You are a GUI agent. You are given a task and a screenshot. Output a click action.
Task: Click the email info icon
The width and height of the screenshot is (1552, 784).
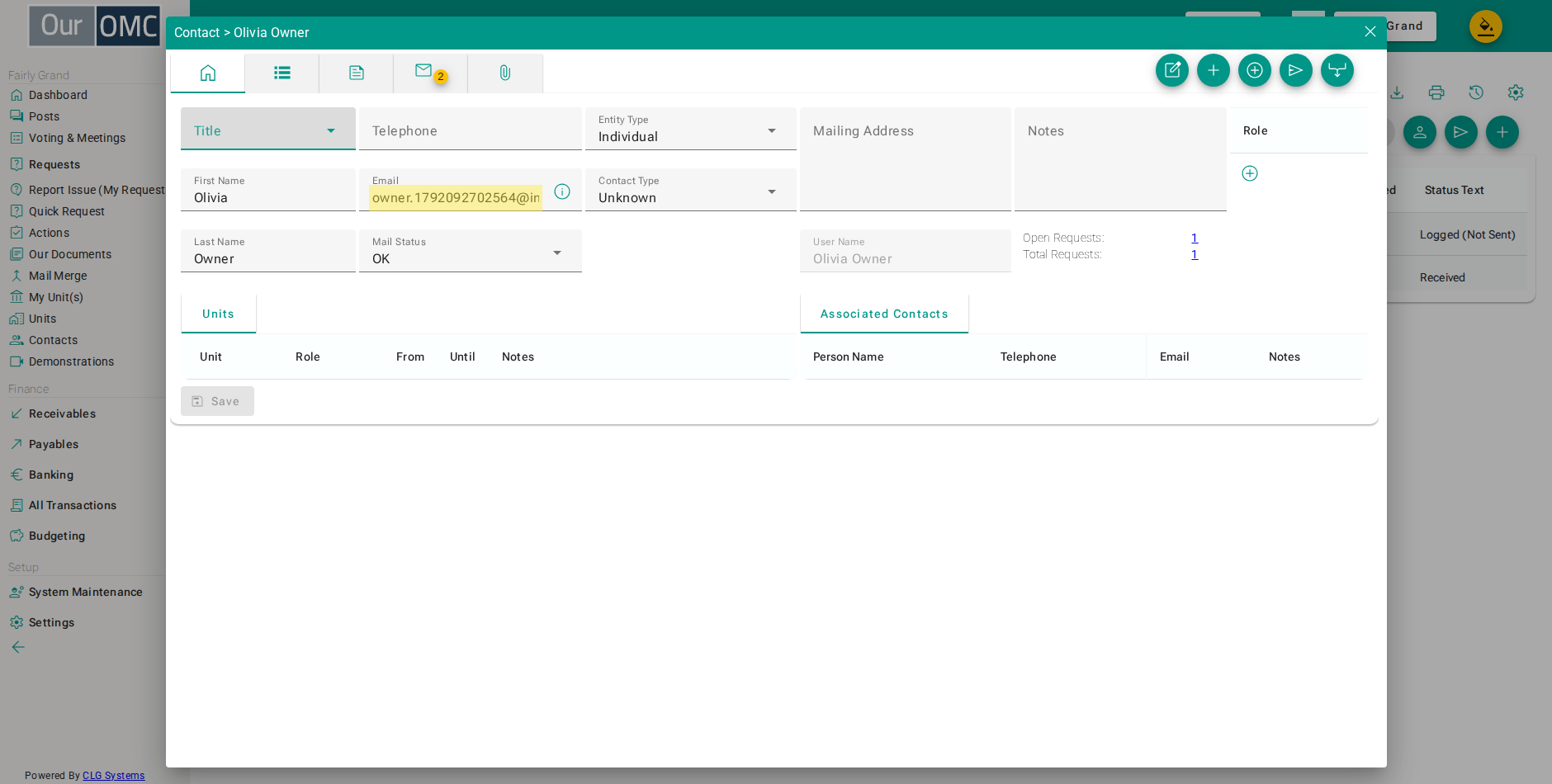pyautogui.click(x=562, y=191)
